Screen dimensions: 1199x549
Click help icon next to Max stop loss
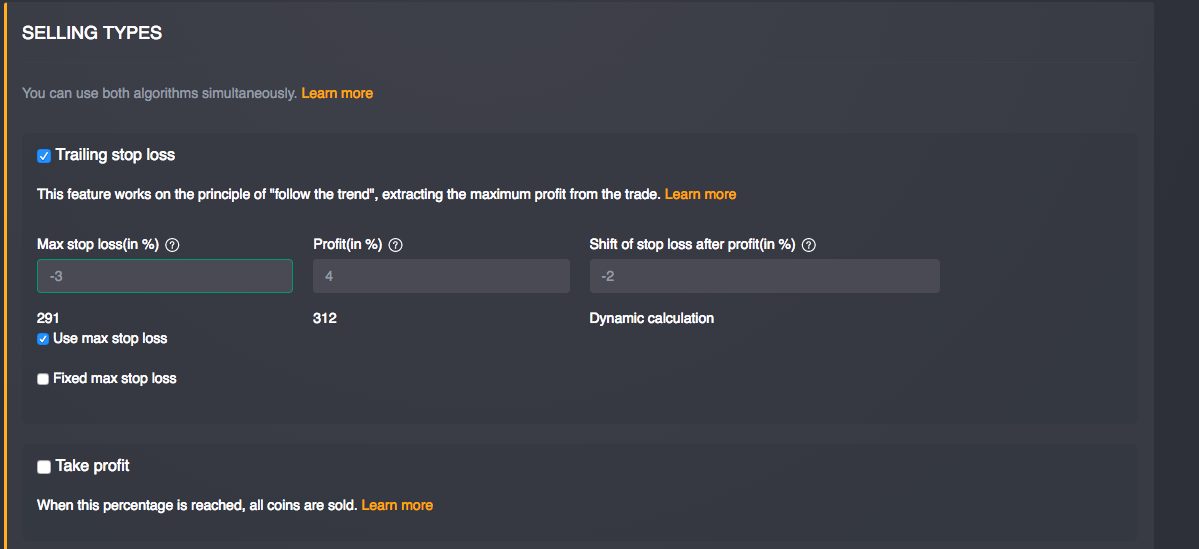[x=172, y=245]
